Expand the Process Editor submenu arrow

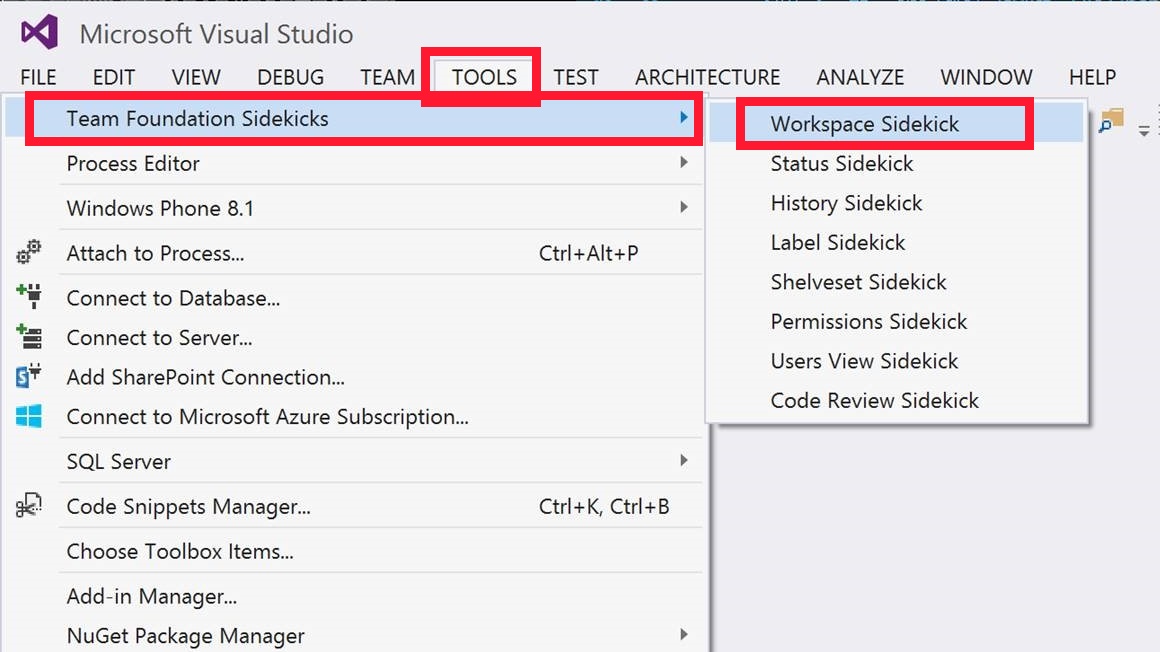(x=684, y=162)
